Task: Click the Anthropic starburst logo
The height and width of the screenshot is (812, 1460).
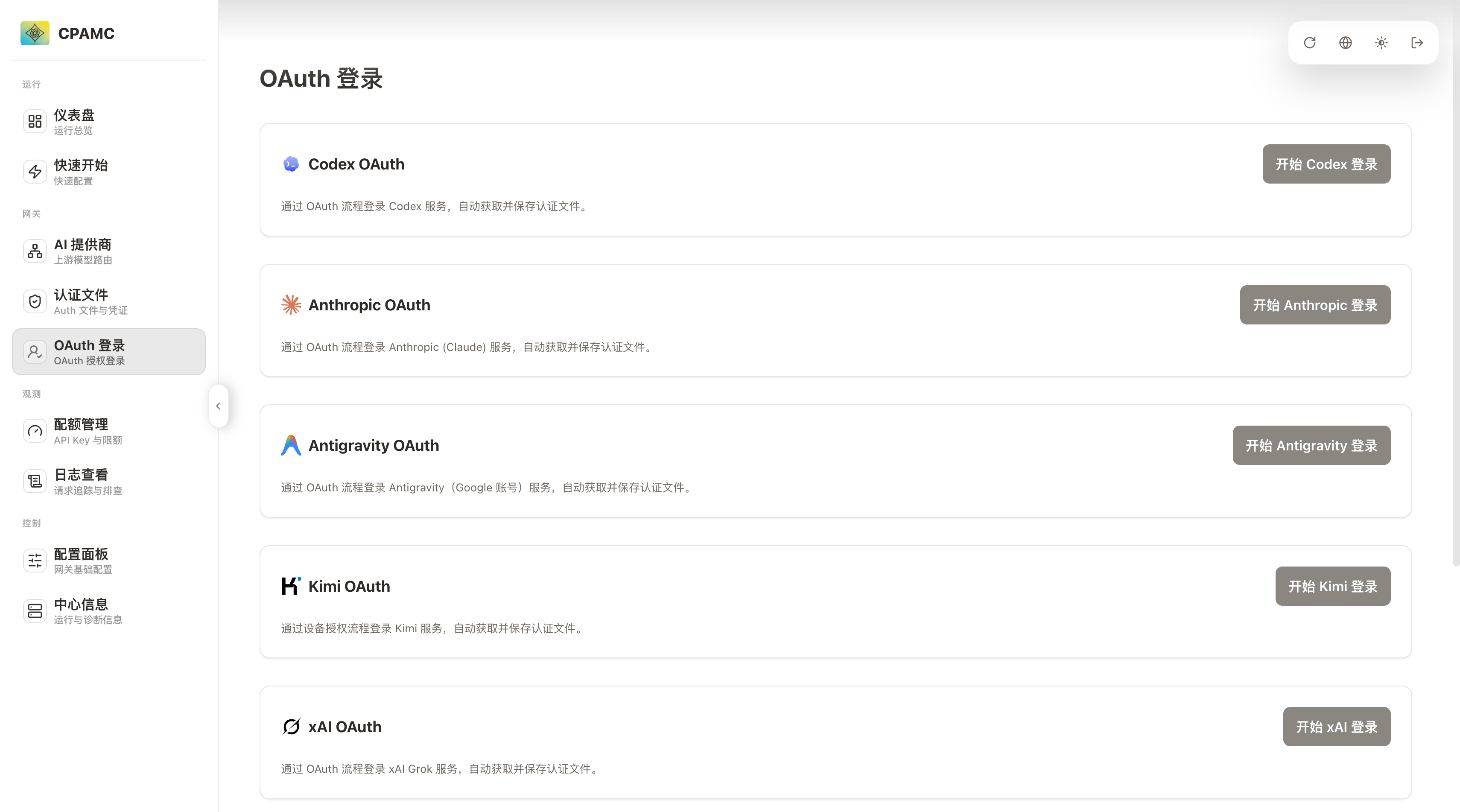Action: click(x=291, y=305)
